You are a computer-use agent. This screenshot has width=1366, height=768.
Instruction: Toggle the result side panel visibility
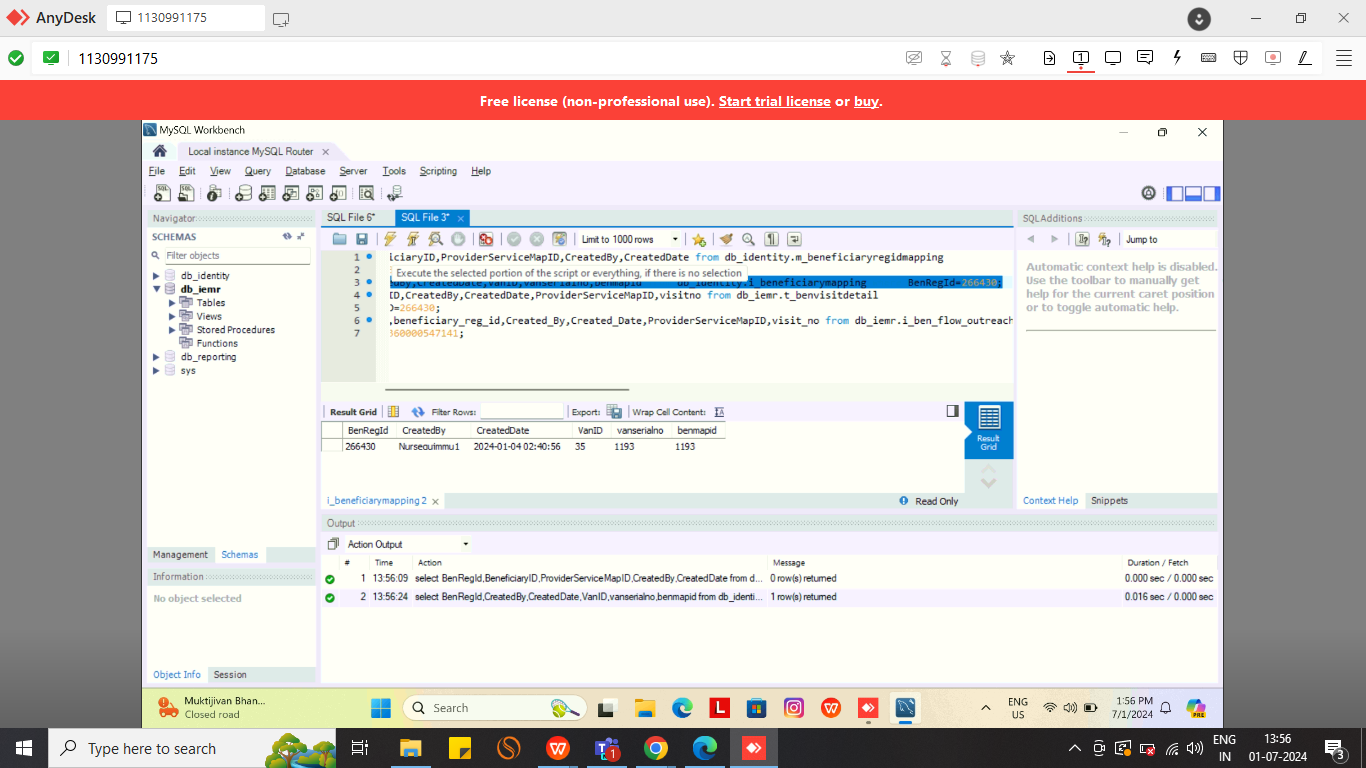tap(952, 411)
